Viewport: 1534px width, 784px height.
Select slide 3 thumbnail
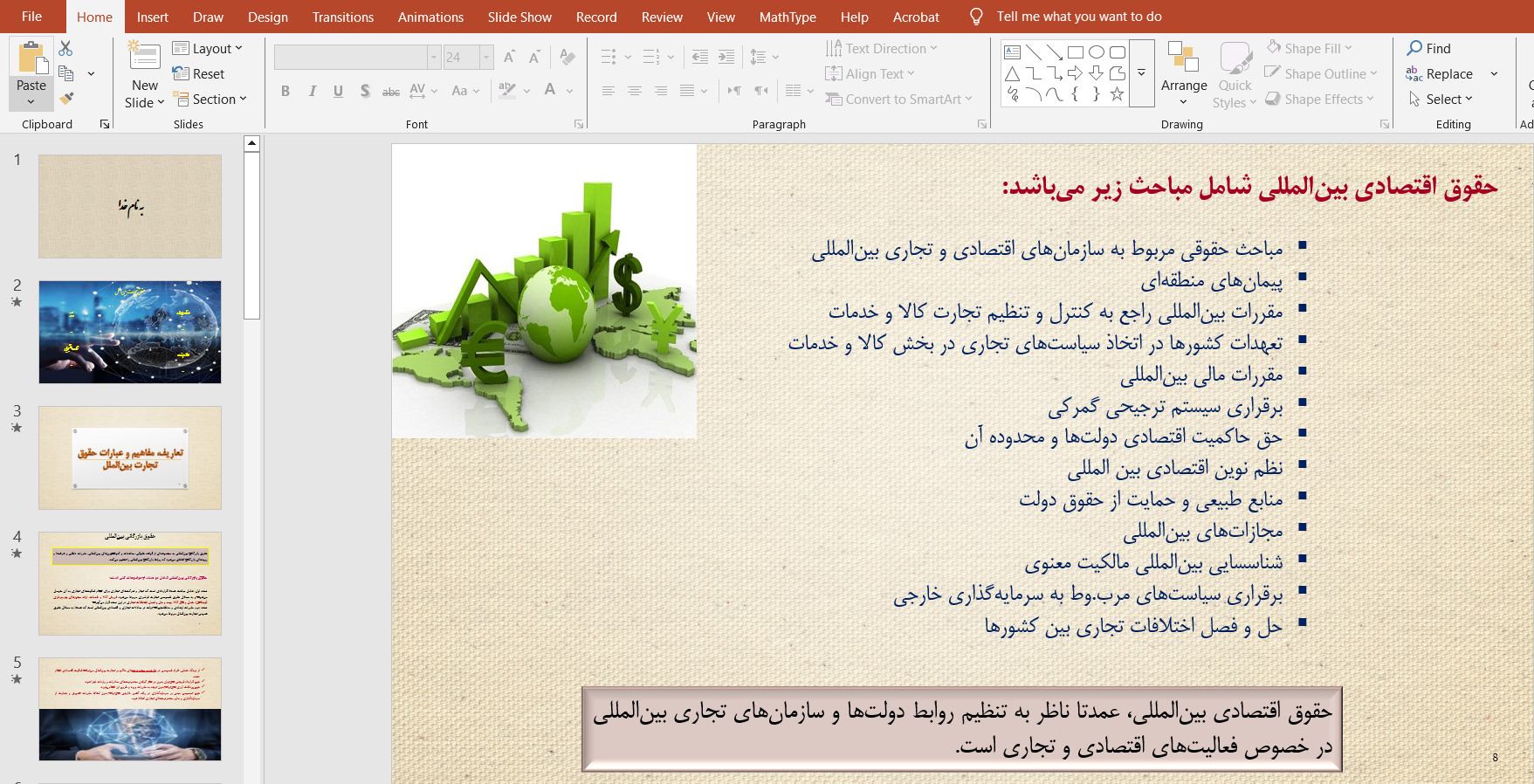130,457
